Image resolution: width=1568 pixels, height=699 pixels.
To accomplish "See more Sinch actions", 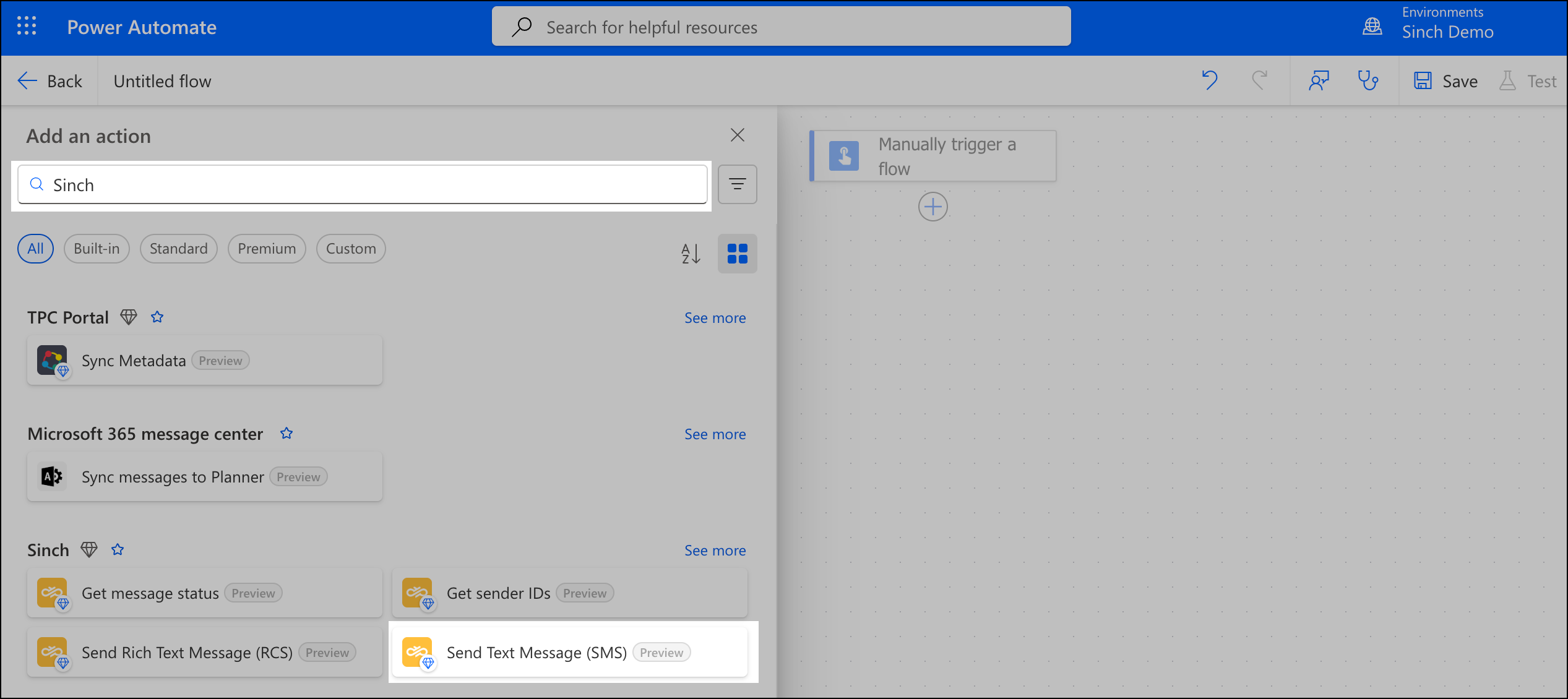I will click(x=715, y=551).
